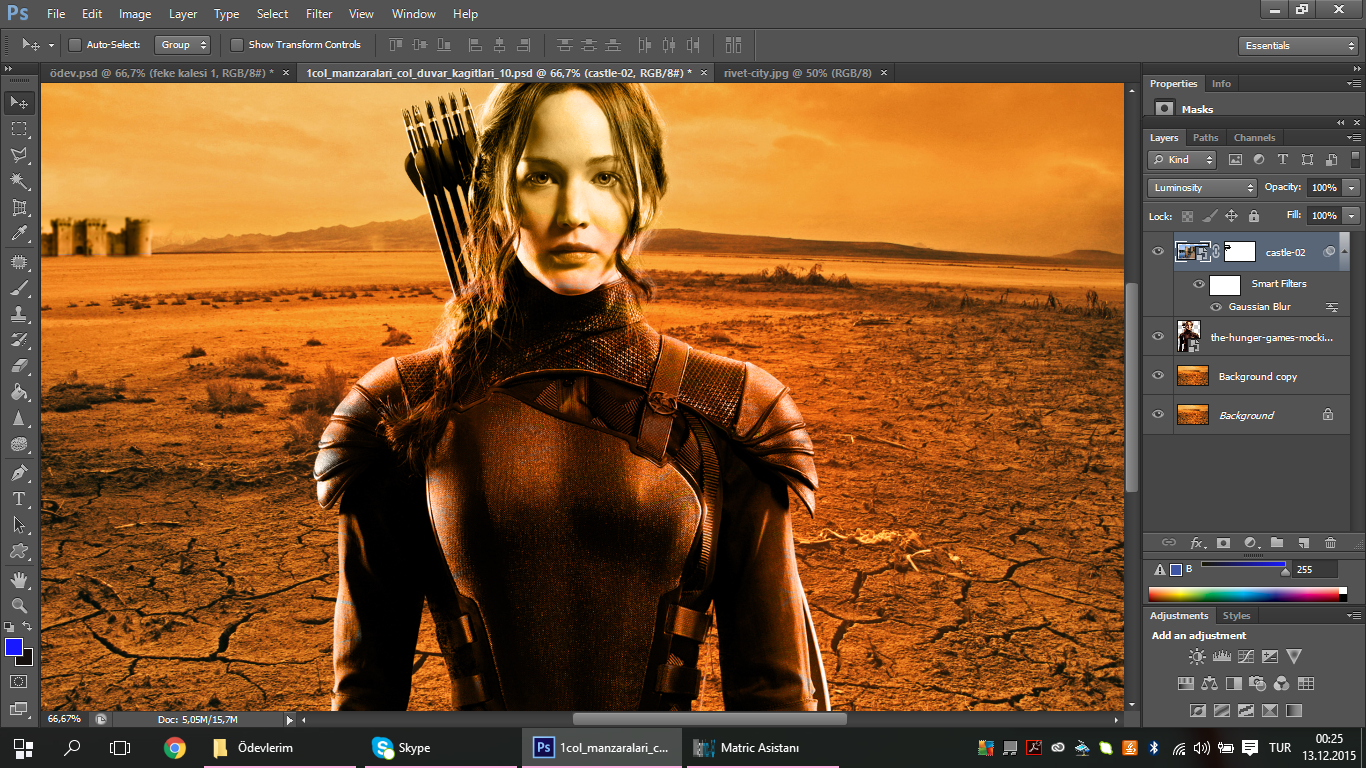Screen dimensions: 1366x768
Task: Pick the Clone Stamp tool
Action: point(19,314)
